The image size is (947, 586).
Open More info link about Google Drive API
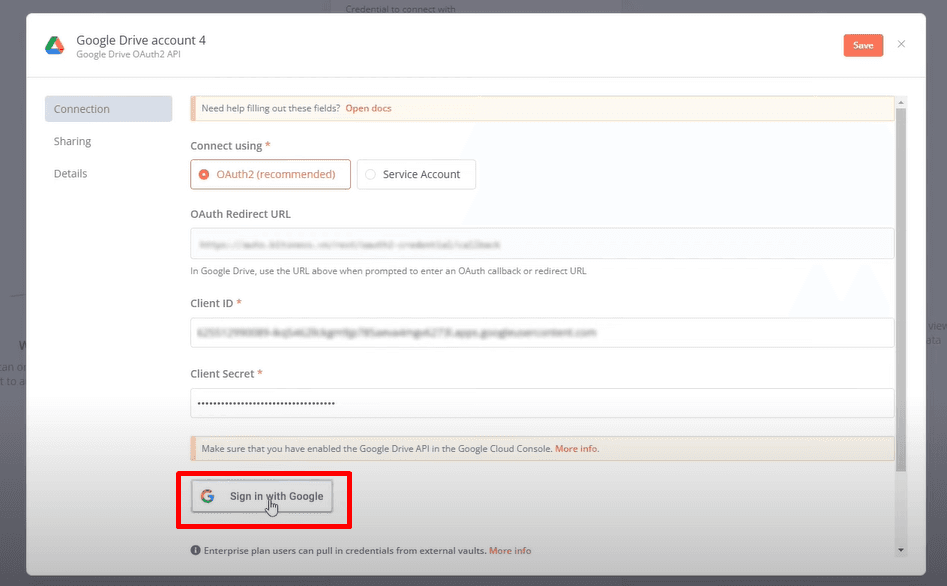pos(576,449)
